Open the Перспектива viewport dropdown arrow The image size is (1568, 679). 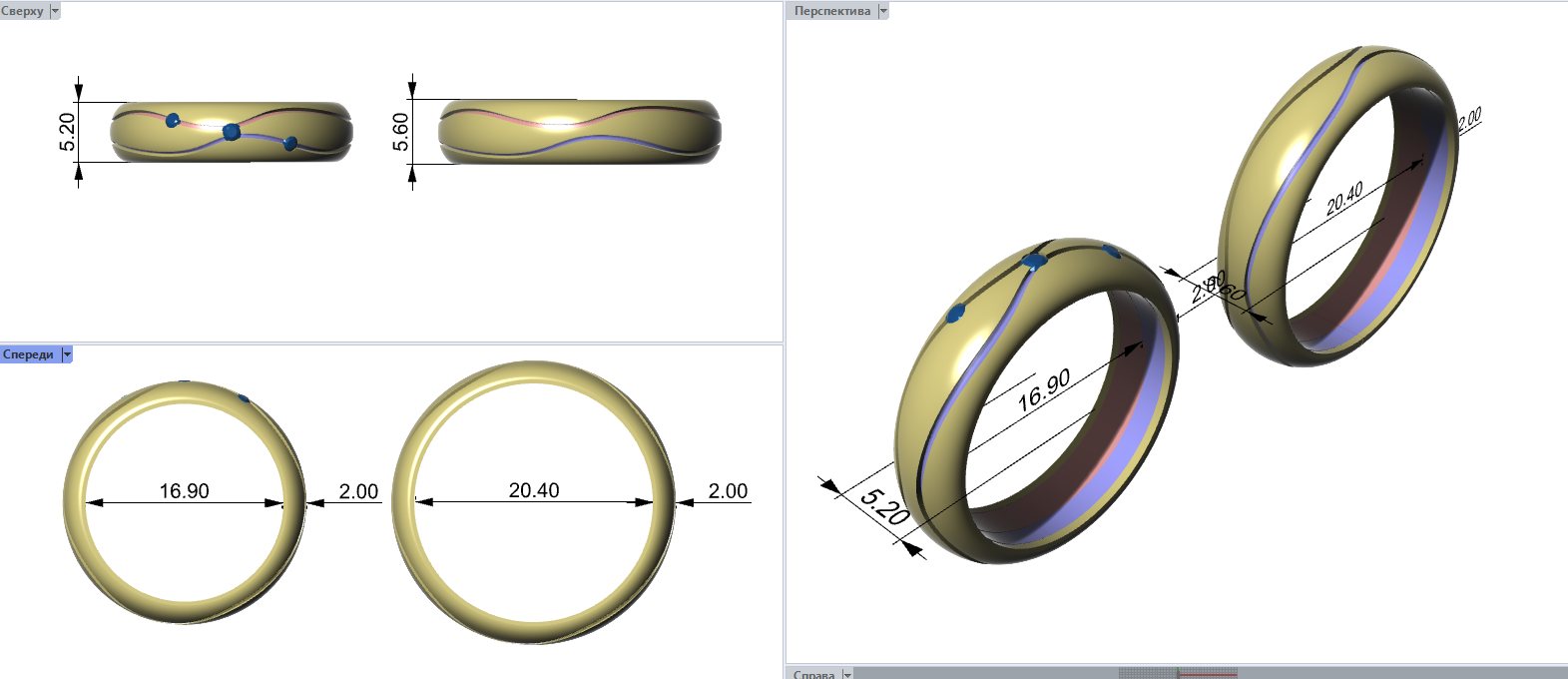pos(882,11)
